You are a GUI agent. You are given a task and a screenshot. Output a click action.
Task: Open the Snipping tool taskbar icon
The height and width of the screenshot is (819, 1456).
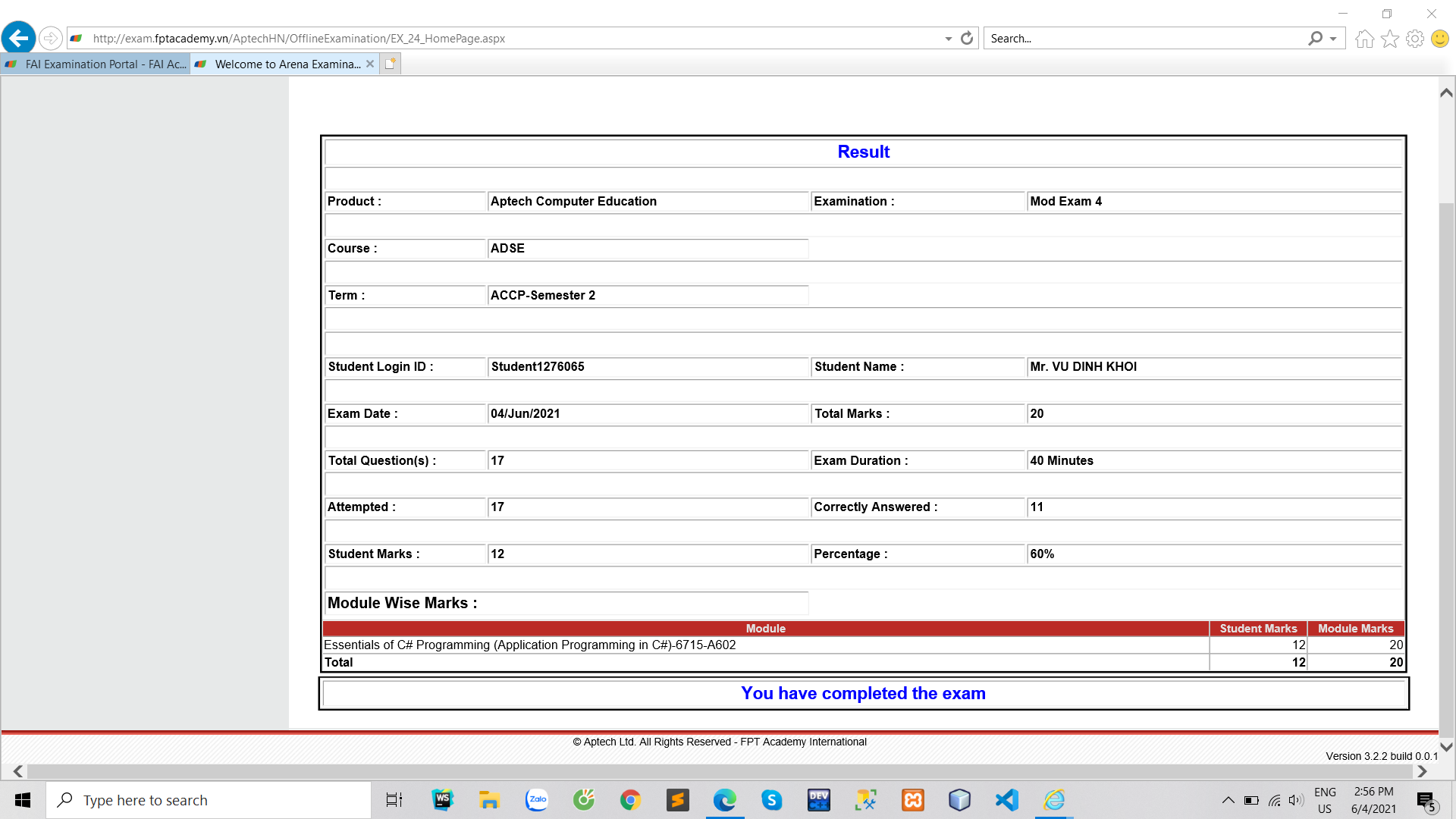click(865, 800)
